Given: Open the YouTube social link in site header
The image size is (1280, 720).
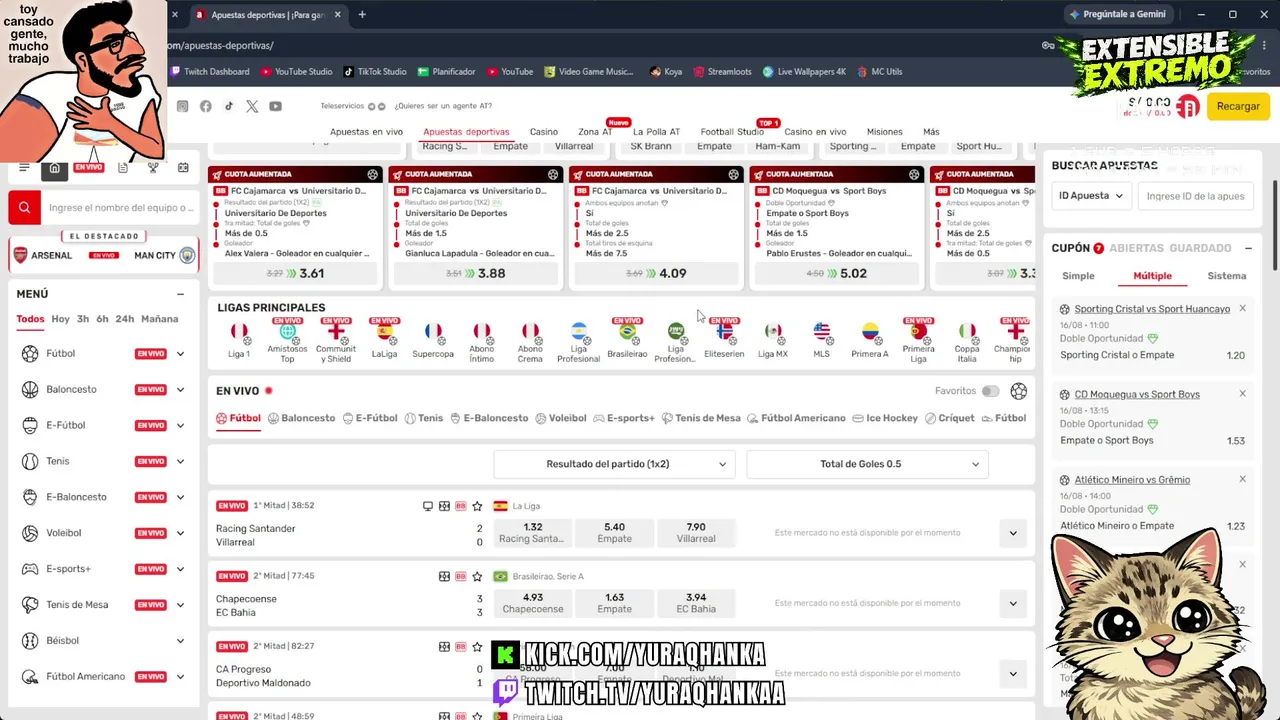Looking at the screenshot, I should click(x=275, y=106).
